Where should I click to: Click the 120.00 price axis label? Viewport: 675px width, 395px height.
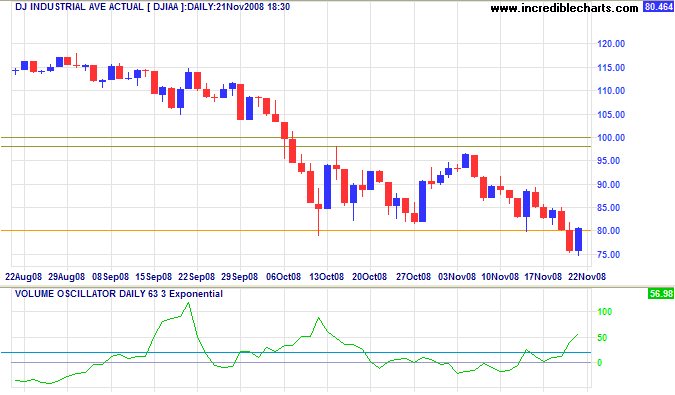(611, 44)
